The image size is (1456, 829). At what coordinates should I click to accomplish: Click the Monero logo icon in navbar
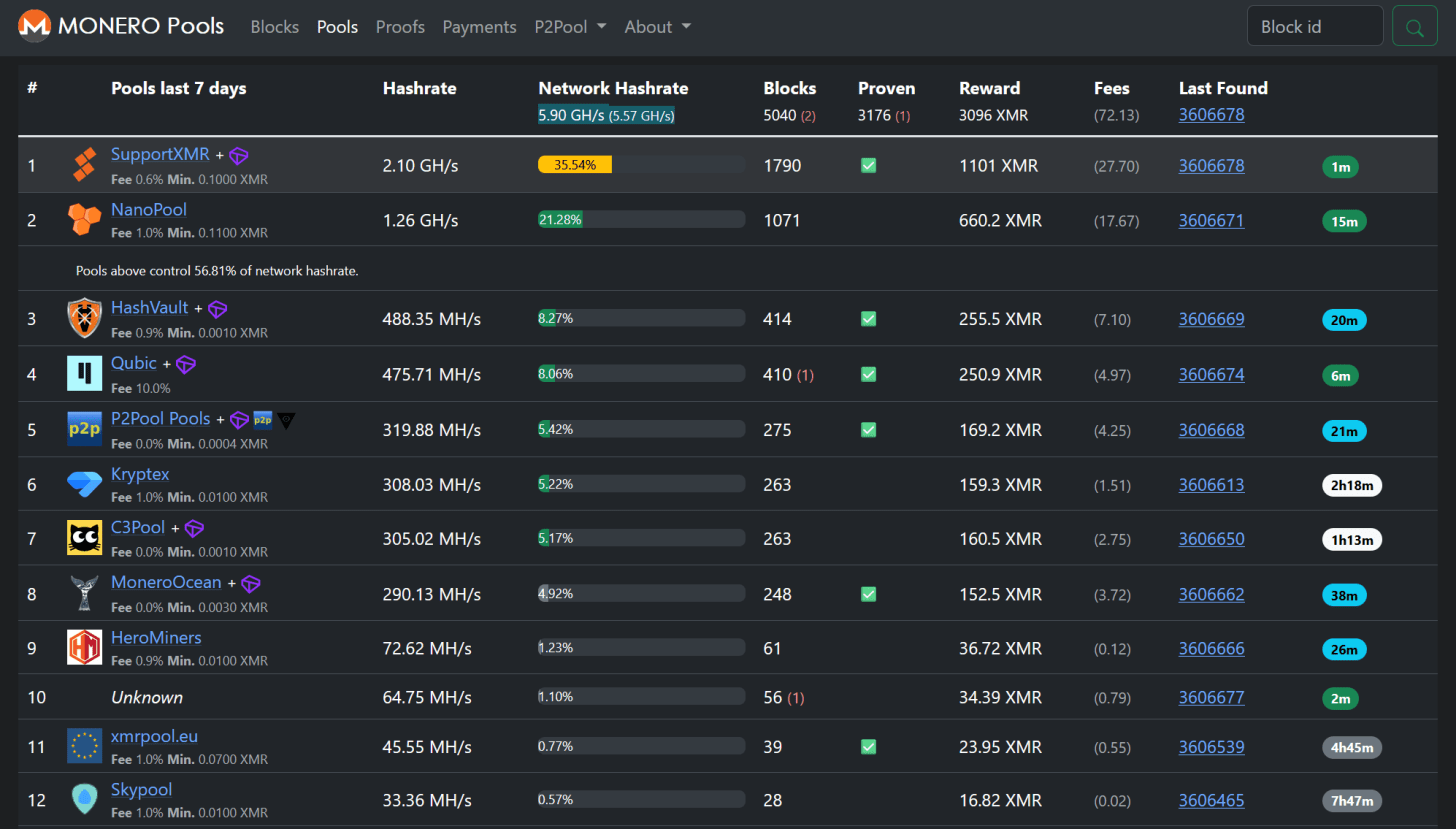(x=35, y=26)
